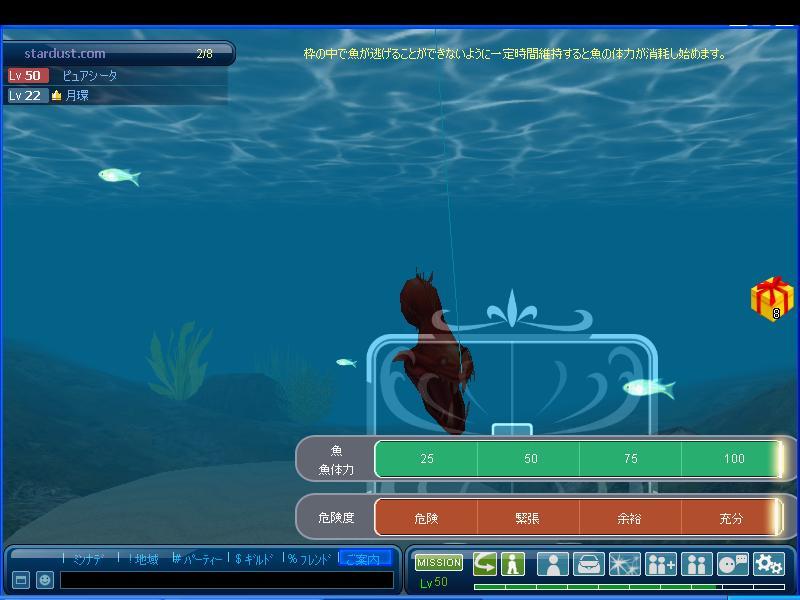800x600 pixels.
Task: Switch to the パーティー chat tab
Action: [198, 559]
